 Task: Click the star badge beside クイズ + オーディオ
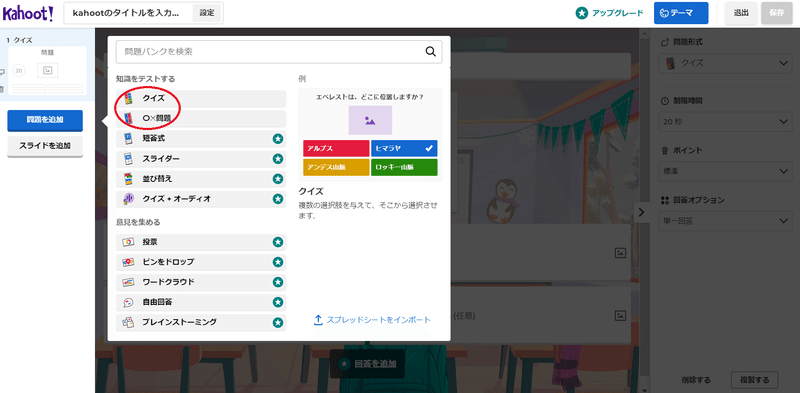tap(278, 199)
